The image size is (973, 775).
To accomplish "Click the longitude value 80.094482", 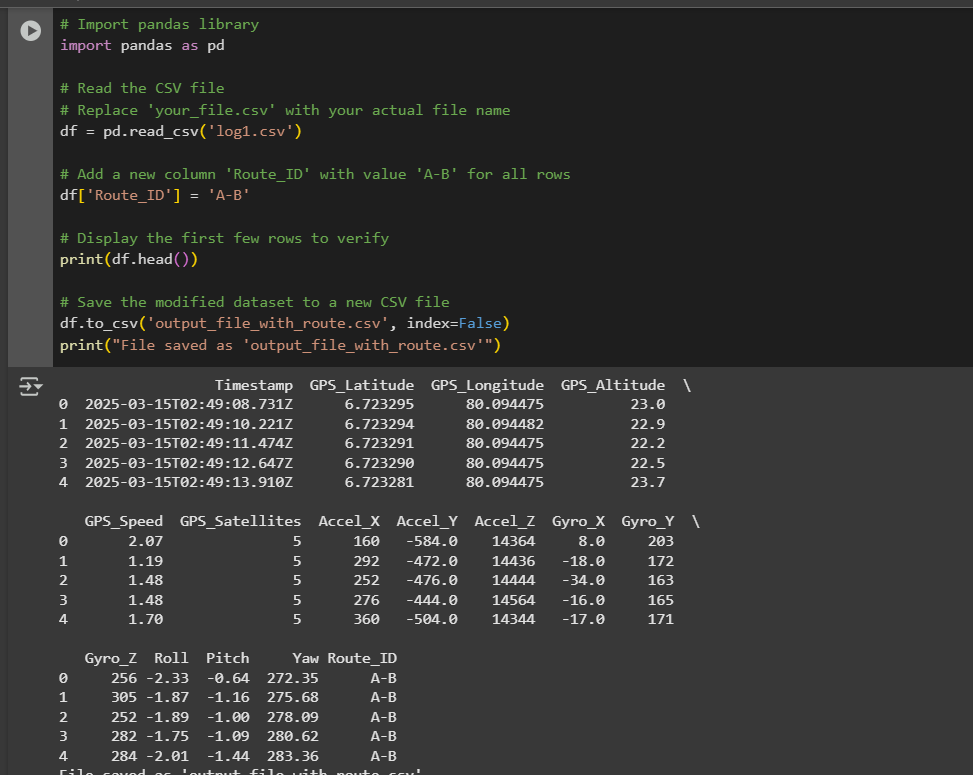I will [x=504, y=424].
